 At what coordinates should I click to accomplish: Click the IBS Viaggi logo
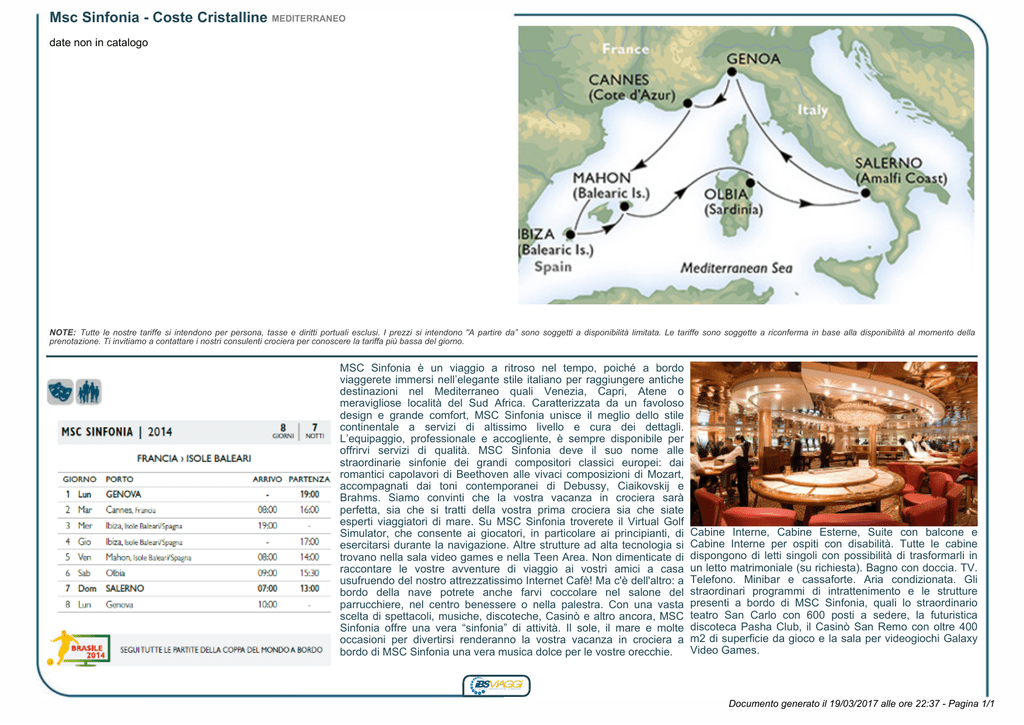496,685
